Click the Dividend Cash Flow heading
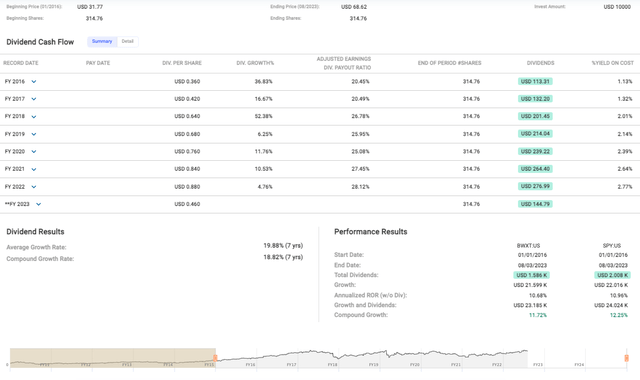The width and height of the screenshot is (640, 380). click(40, 42)
